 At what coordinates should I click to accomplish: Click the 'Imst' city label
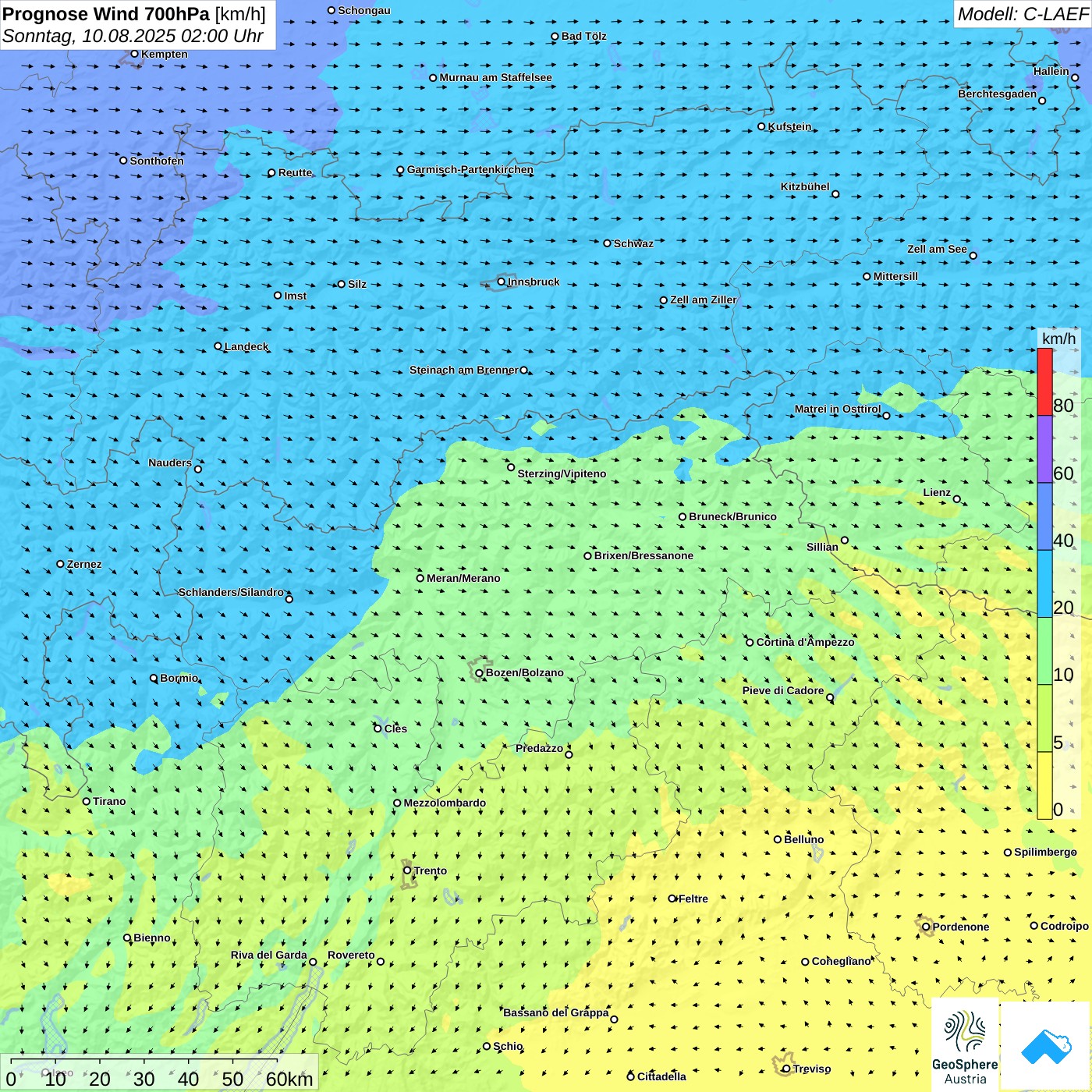296,296
